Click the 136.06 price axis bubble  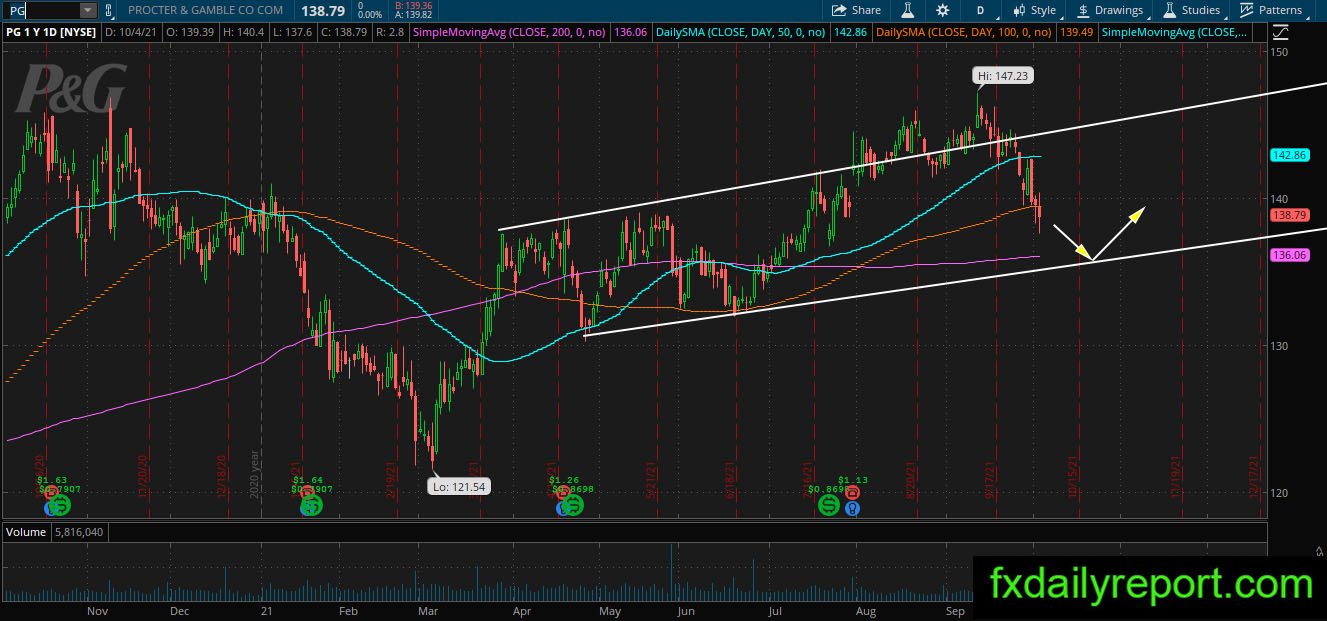coord(1289,255)
